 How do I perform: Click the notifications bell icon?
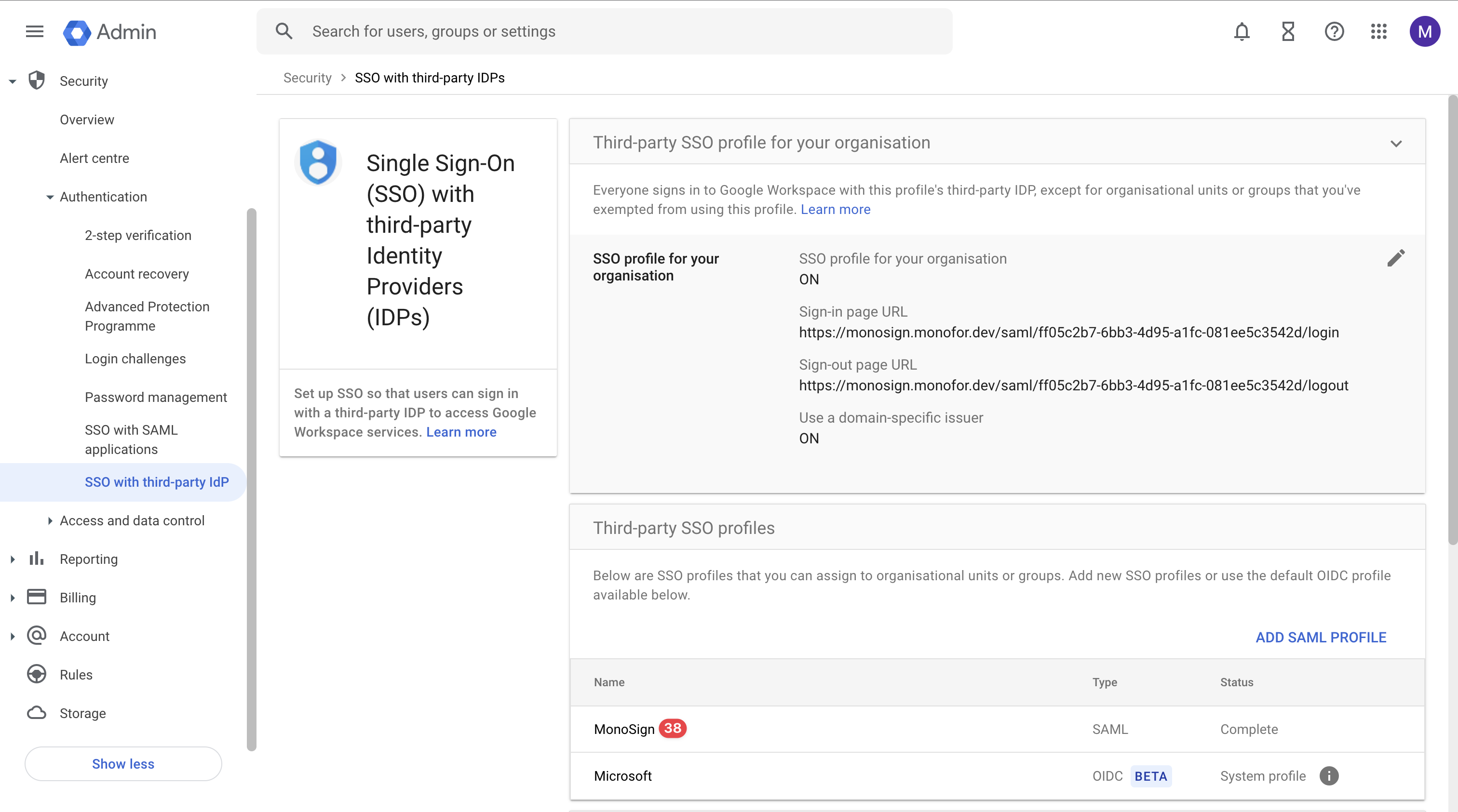1241,32
